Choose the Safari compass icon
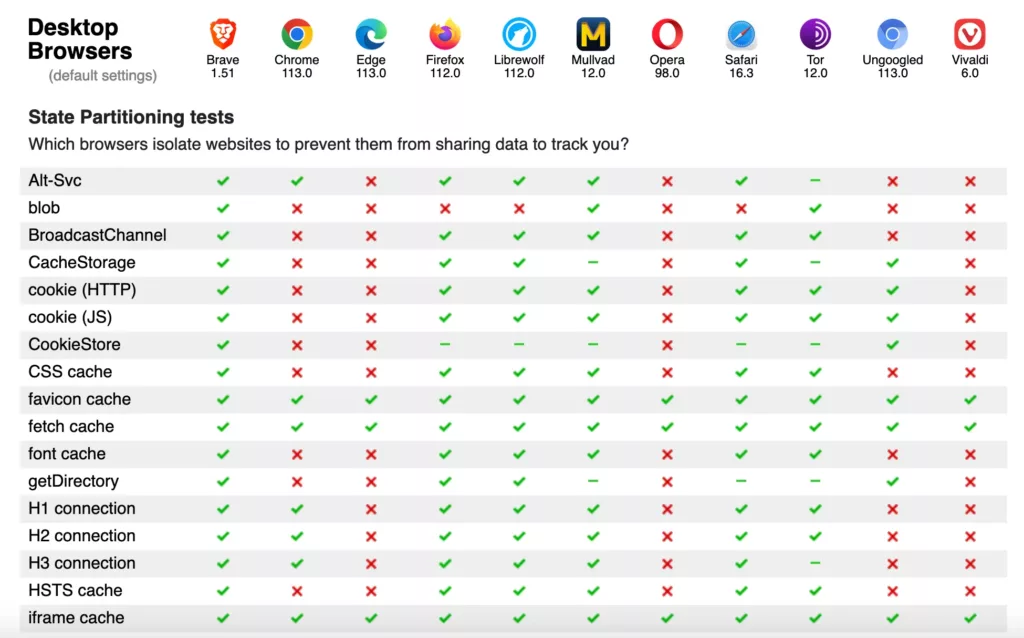1024x638 pixels. pyautogui.click(x=741, y=35)
